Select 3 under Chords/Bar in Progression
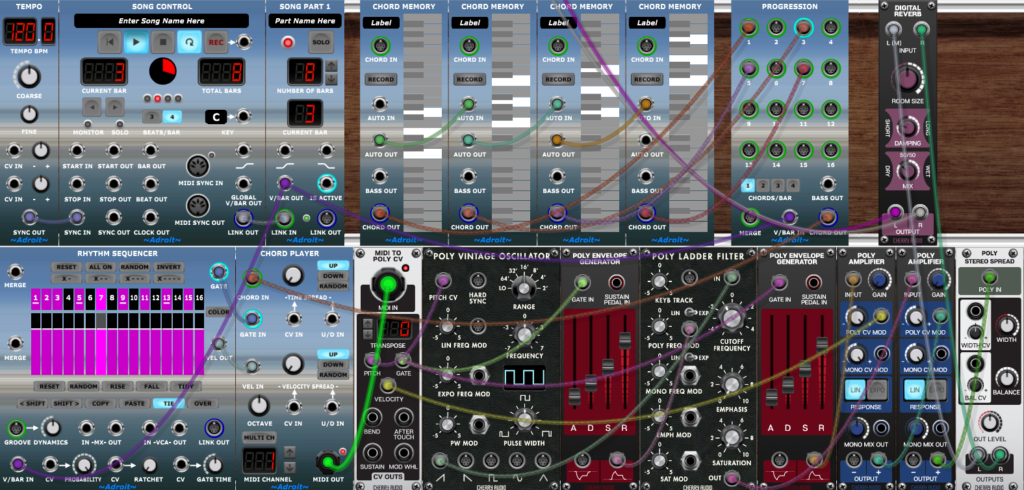This screenshot has height=490, width=1024. [x=779, y=185]
